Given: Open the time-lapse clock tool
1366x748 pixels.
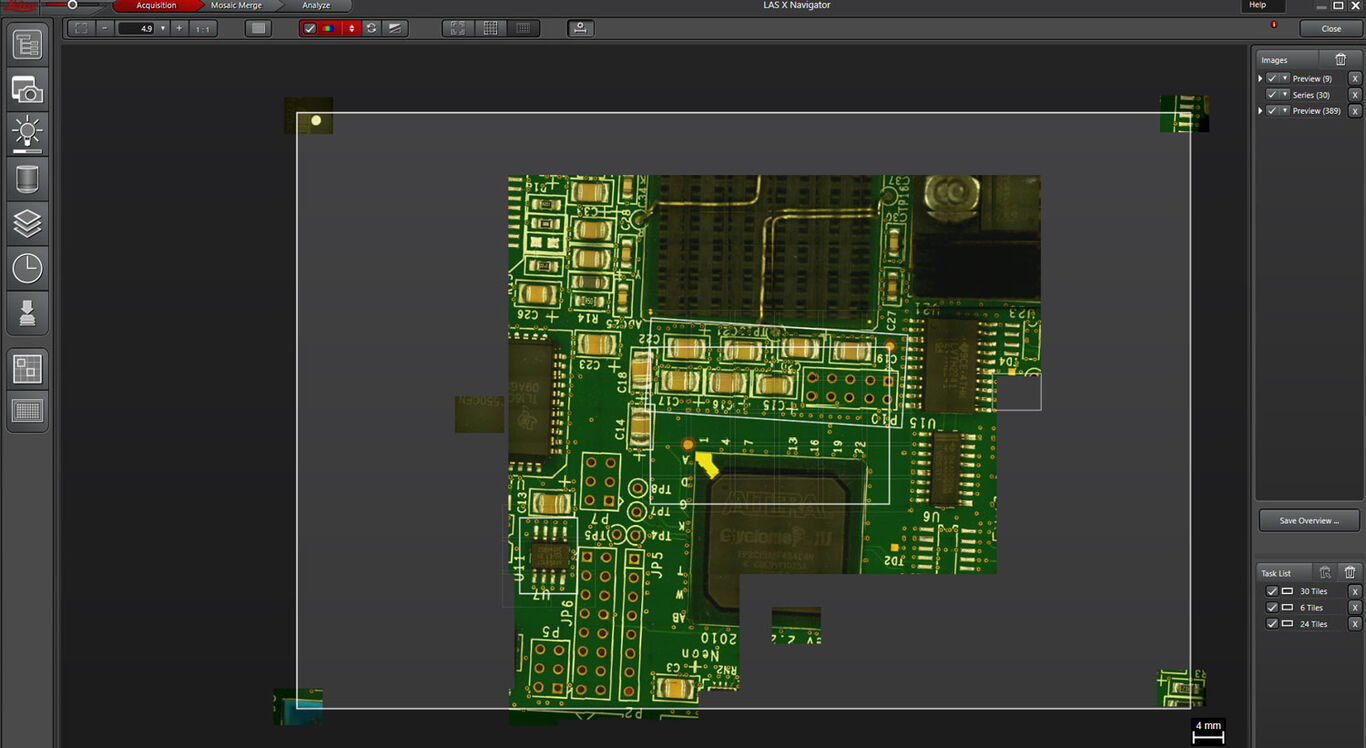Looking at the screenshot, I should [x=27, y=268].
